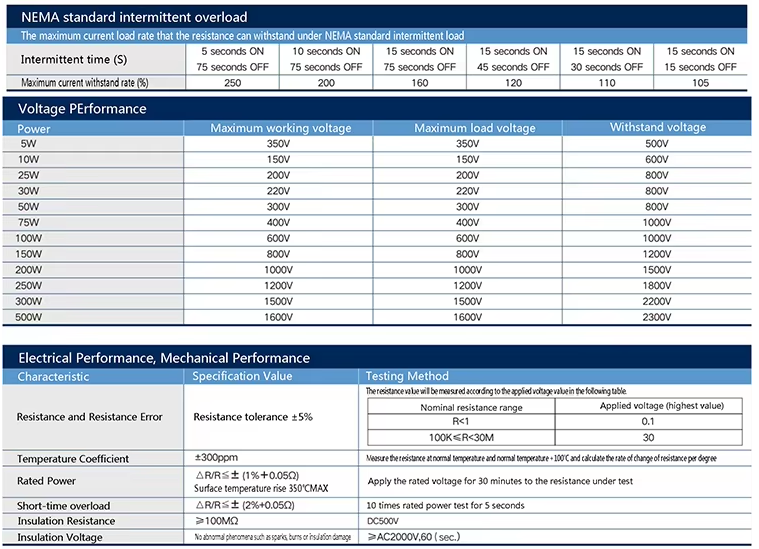Select the 500W power row label

tap(30, 316)
